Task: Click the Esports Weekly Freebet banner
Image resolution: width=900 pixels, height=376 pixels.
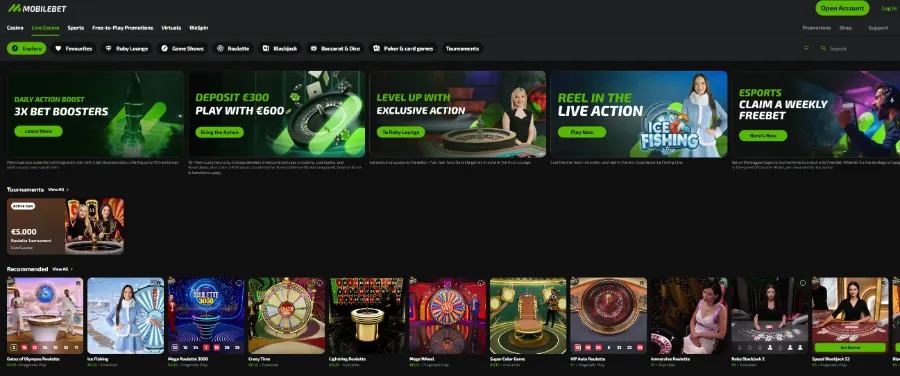Action: [816, 114]
